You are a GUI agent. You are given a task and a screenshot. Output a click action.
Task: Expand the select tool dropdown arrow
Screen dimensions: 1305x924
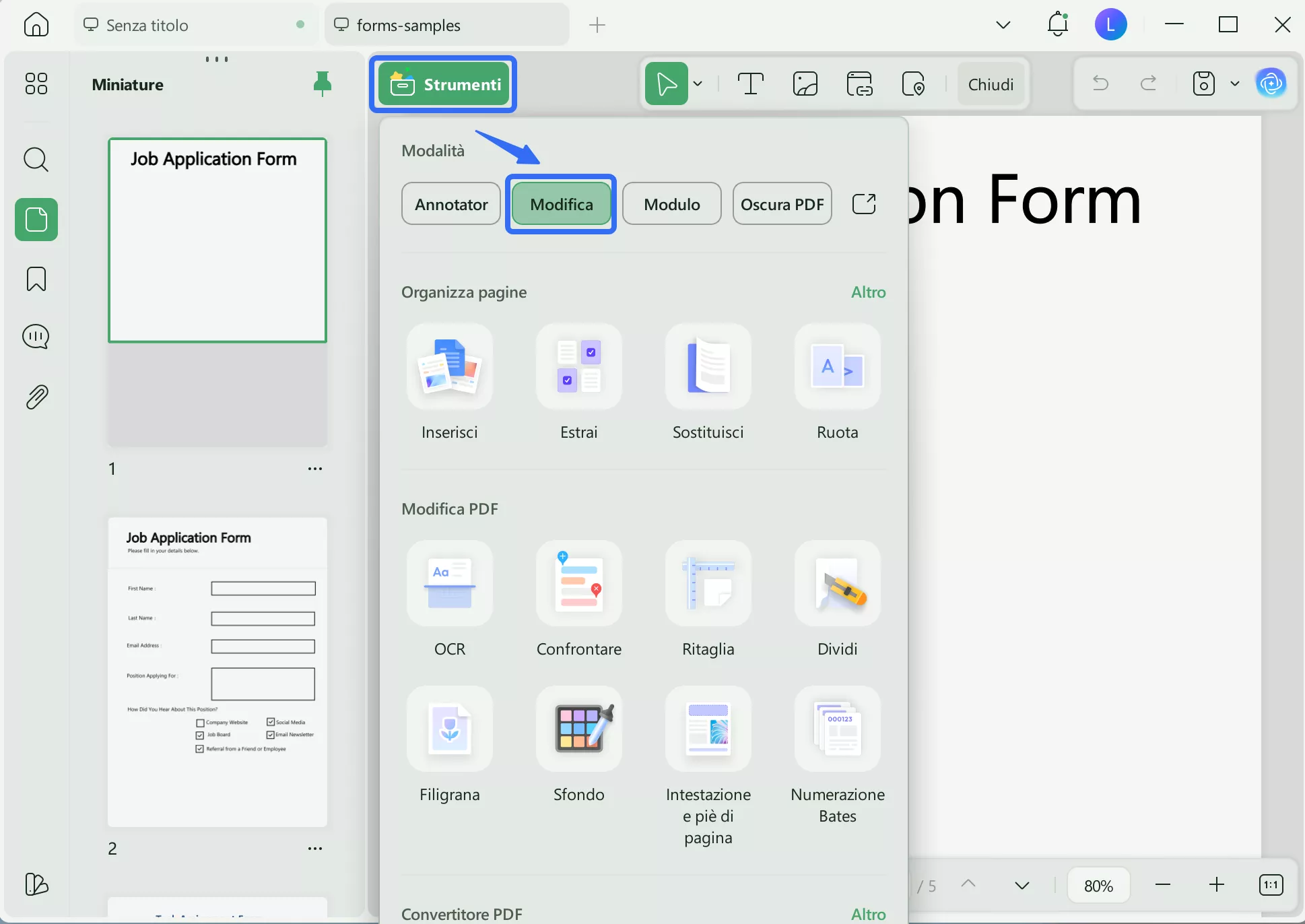(x=698, y=84)
